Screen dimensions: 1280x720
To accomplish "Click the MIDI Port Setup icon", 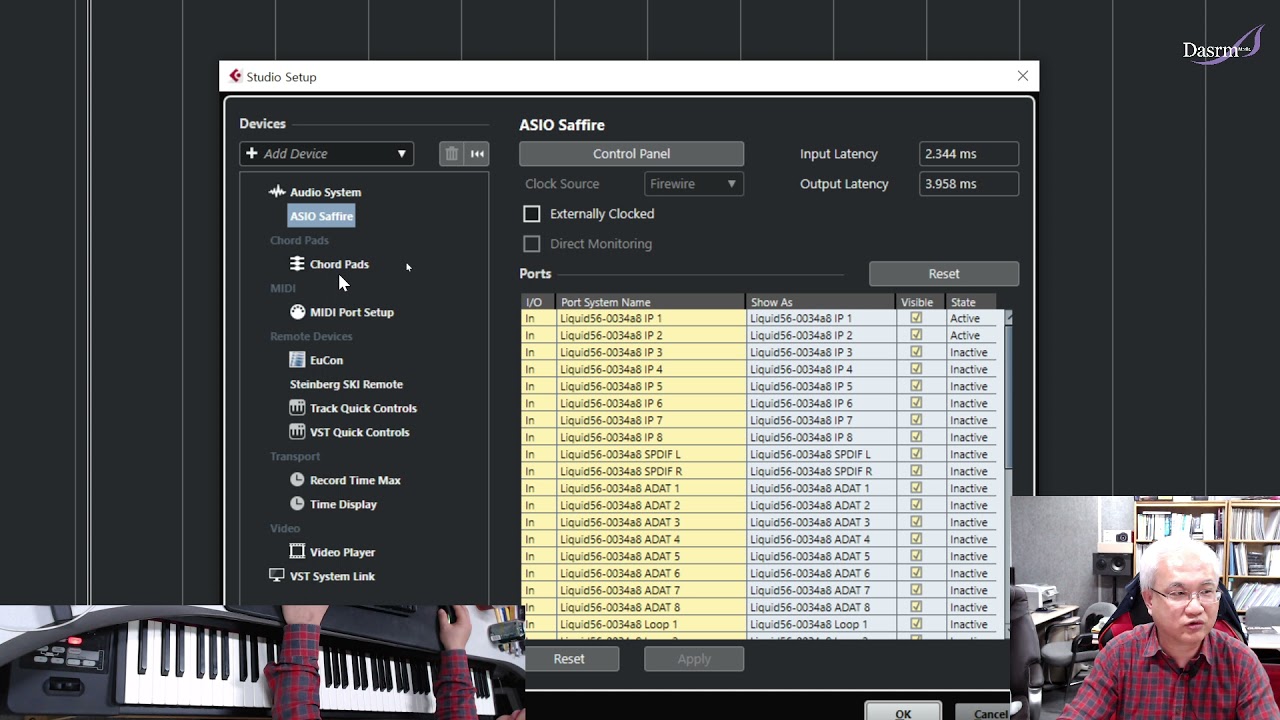I will click(x=297, y=312).
